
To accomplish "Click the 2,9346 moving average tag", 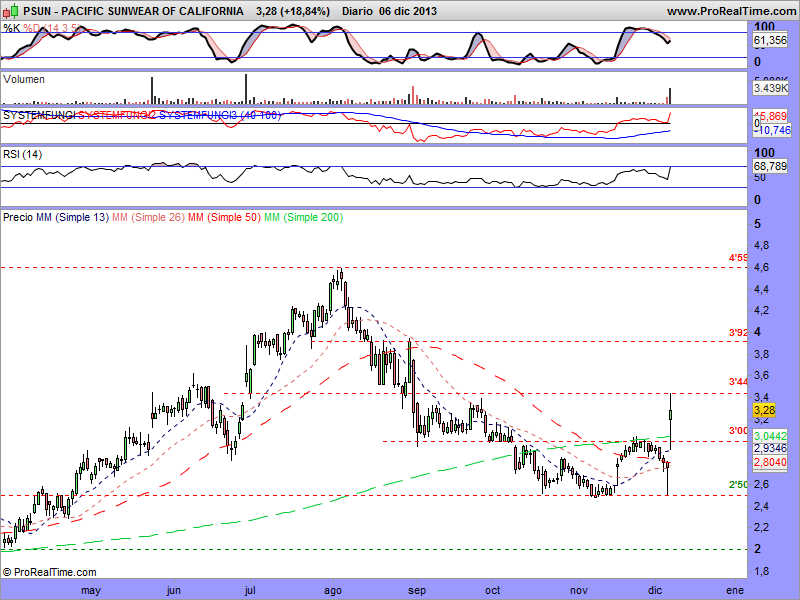I will coord(770,448).
